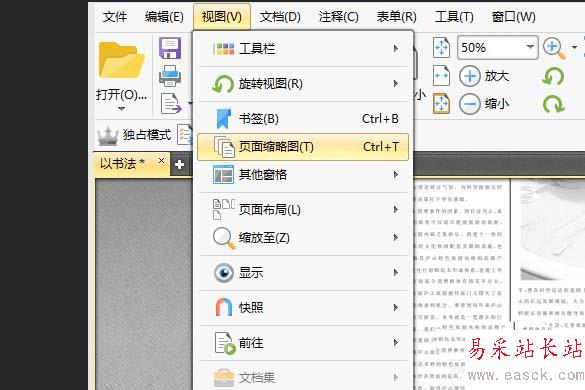This screenshot has width=585, height=390.
Task: Click the export document arrow icon
Action: pyautogui.click(x=171, y=103)
